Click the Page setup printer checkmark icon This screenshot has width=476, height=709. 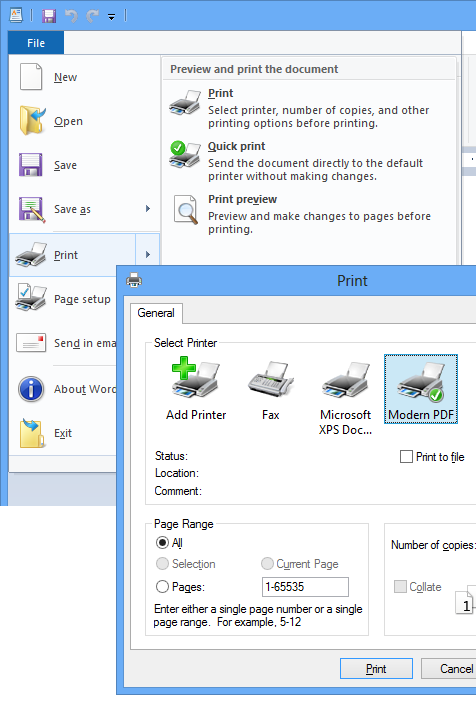pyautogui.click(x=31, y=298)
